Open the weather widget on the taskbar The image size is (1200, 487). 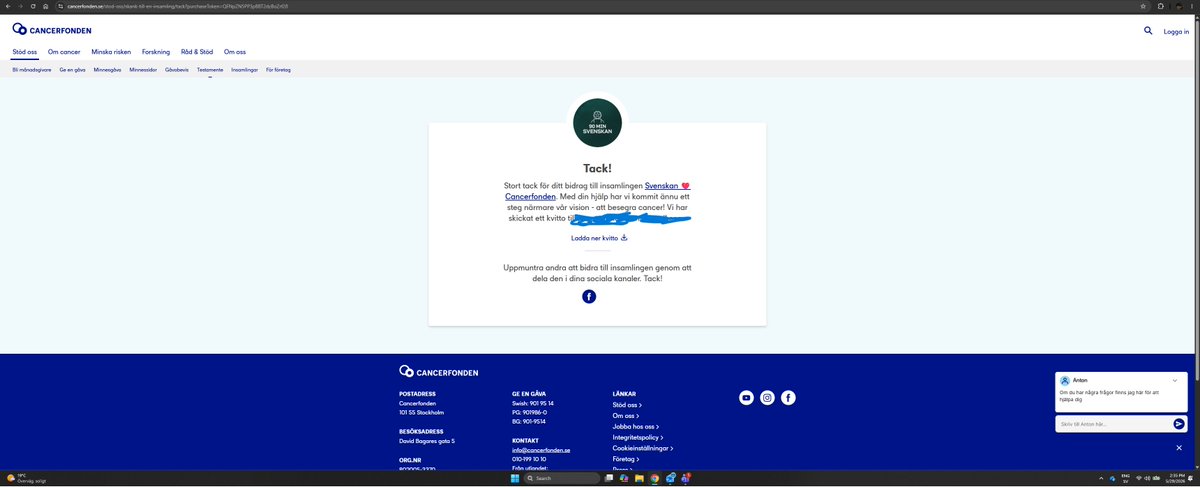pyautogui.click(x=25, y=478)
